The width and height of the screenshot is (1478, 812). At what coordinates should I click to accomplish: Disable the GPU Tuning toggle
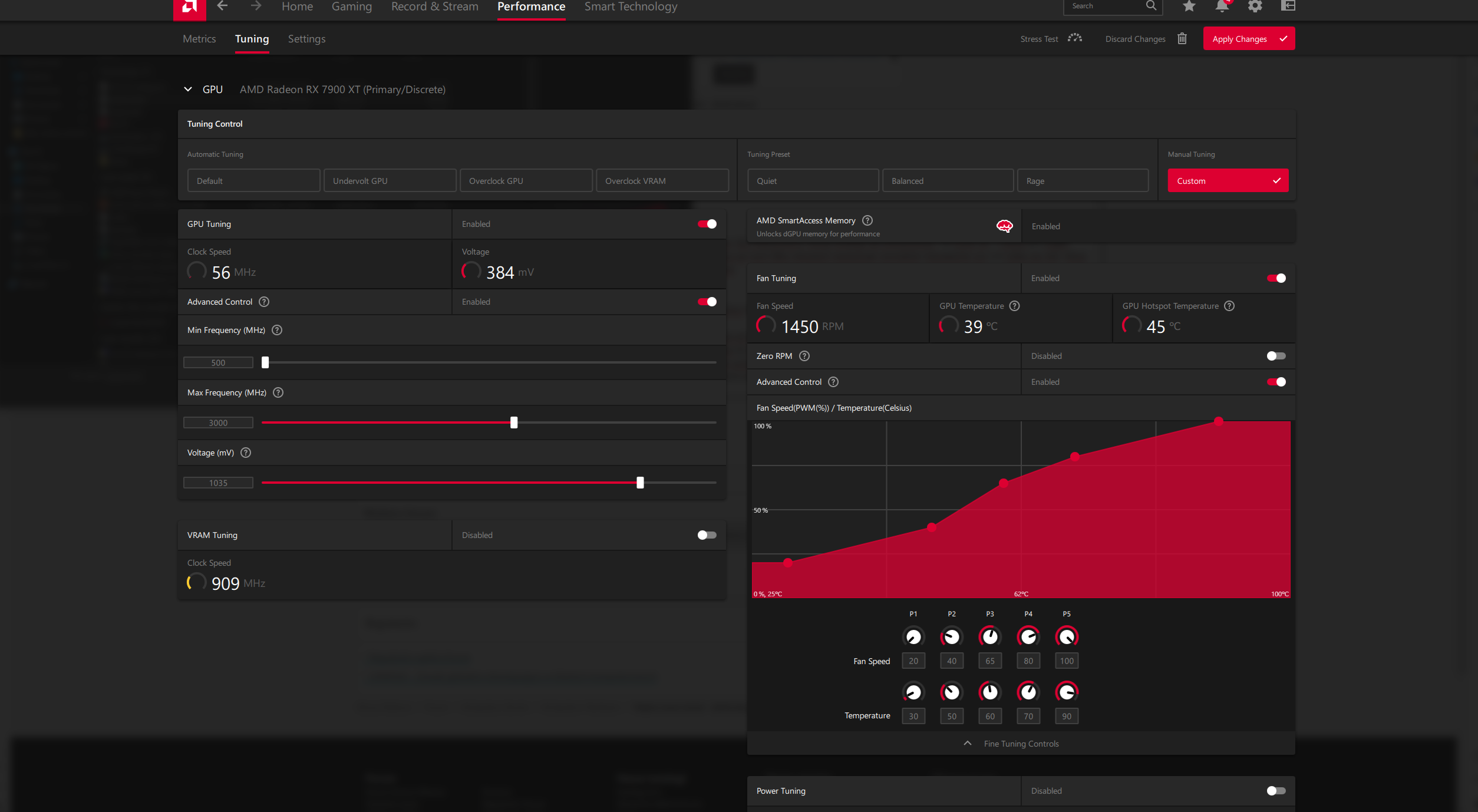(707, 224)
